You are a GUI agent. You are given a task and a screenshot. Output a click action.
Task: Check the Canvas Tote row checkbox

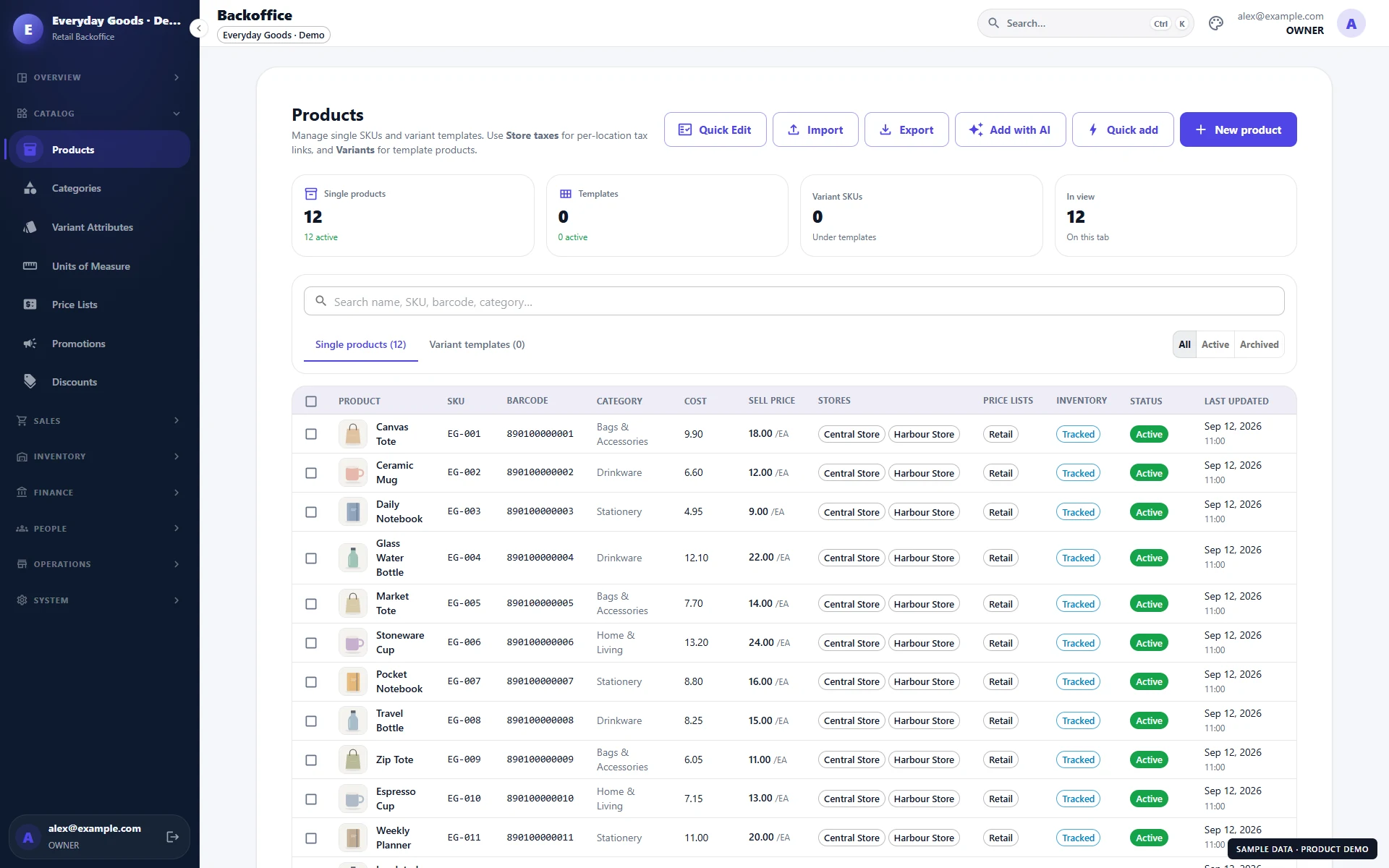coord(311,434)
